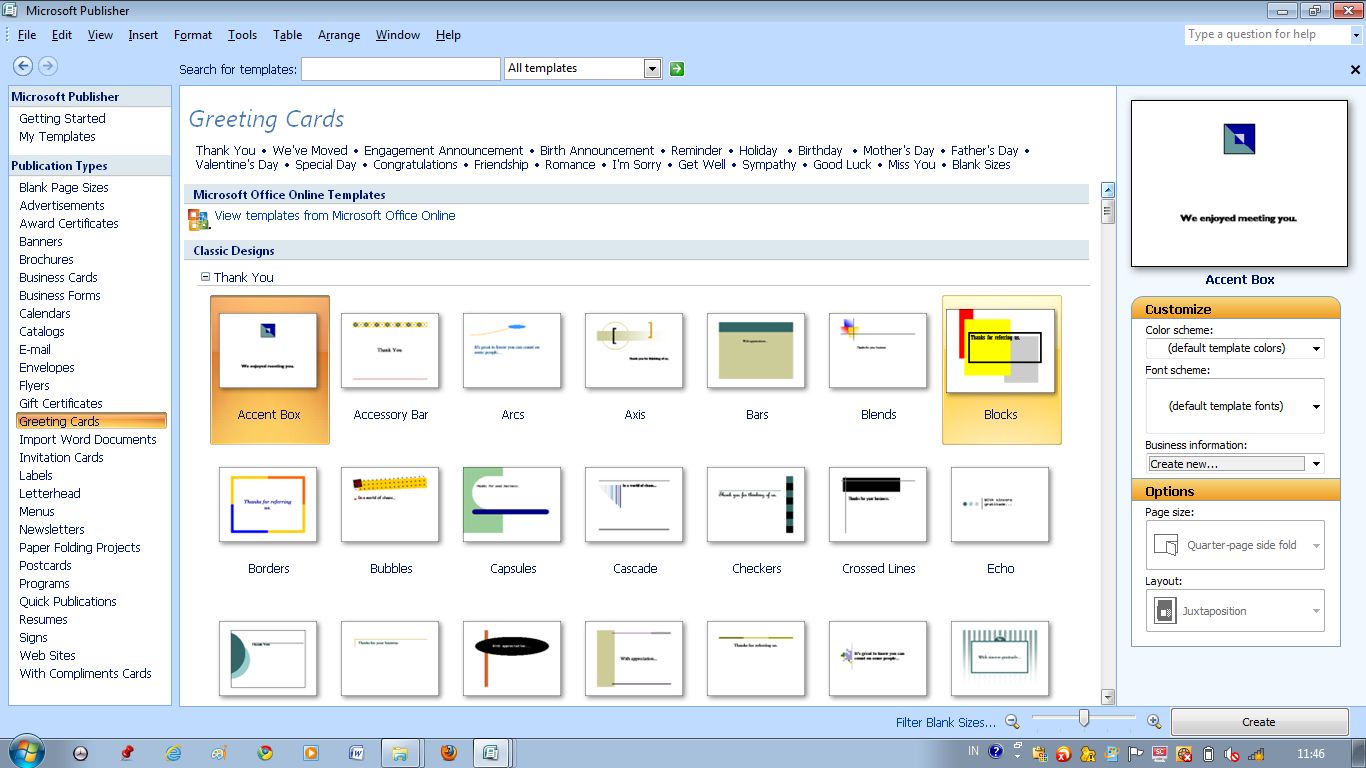Select the Bars template thumbnail
1366x768 pixels.
click(756, 351)
